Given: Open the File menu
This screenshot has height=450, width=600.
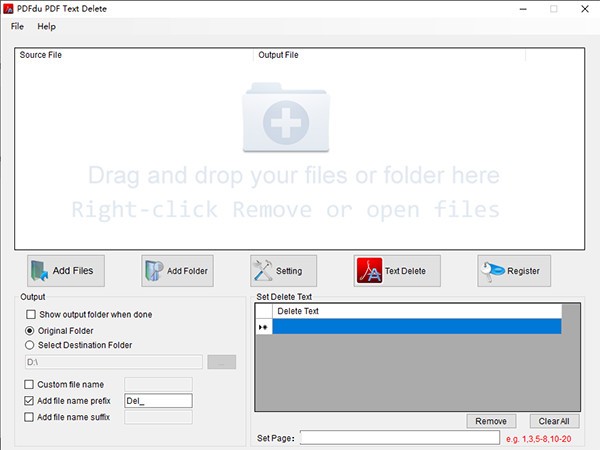Looking at the screenshot, I should pos(17,26).
